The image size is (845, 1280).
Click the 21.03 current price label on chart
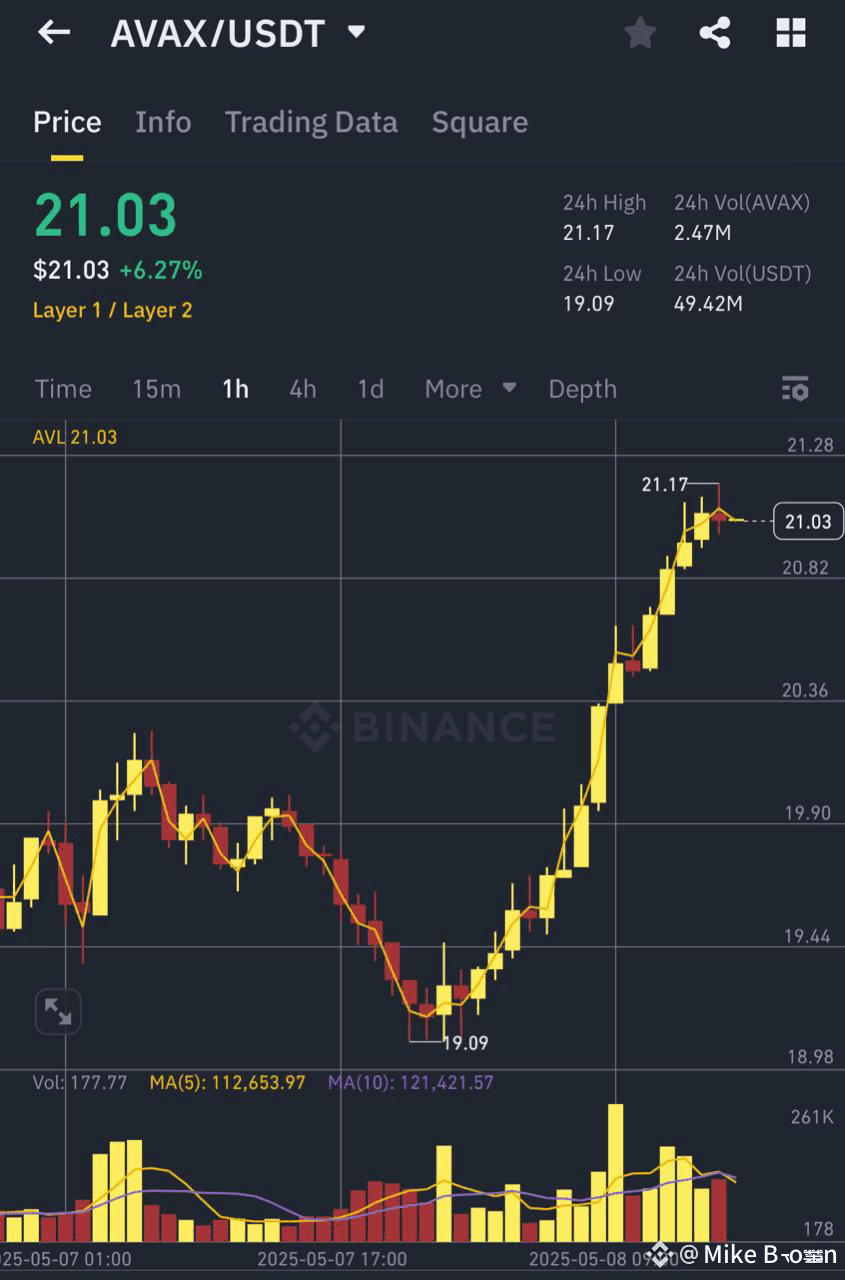(807, 521)
